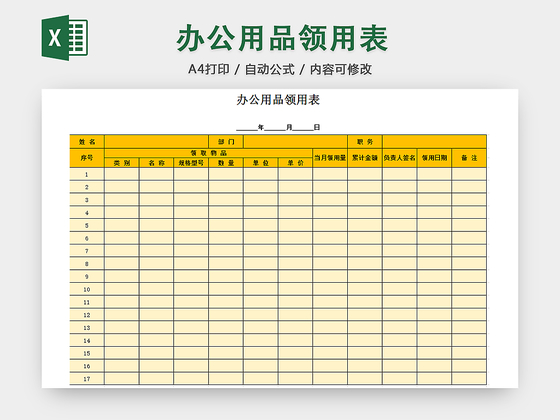560x420 pixels.
Task: Click sequence number 7 in 序号 column
Action: tap(87, 251)
